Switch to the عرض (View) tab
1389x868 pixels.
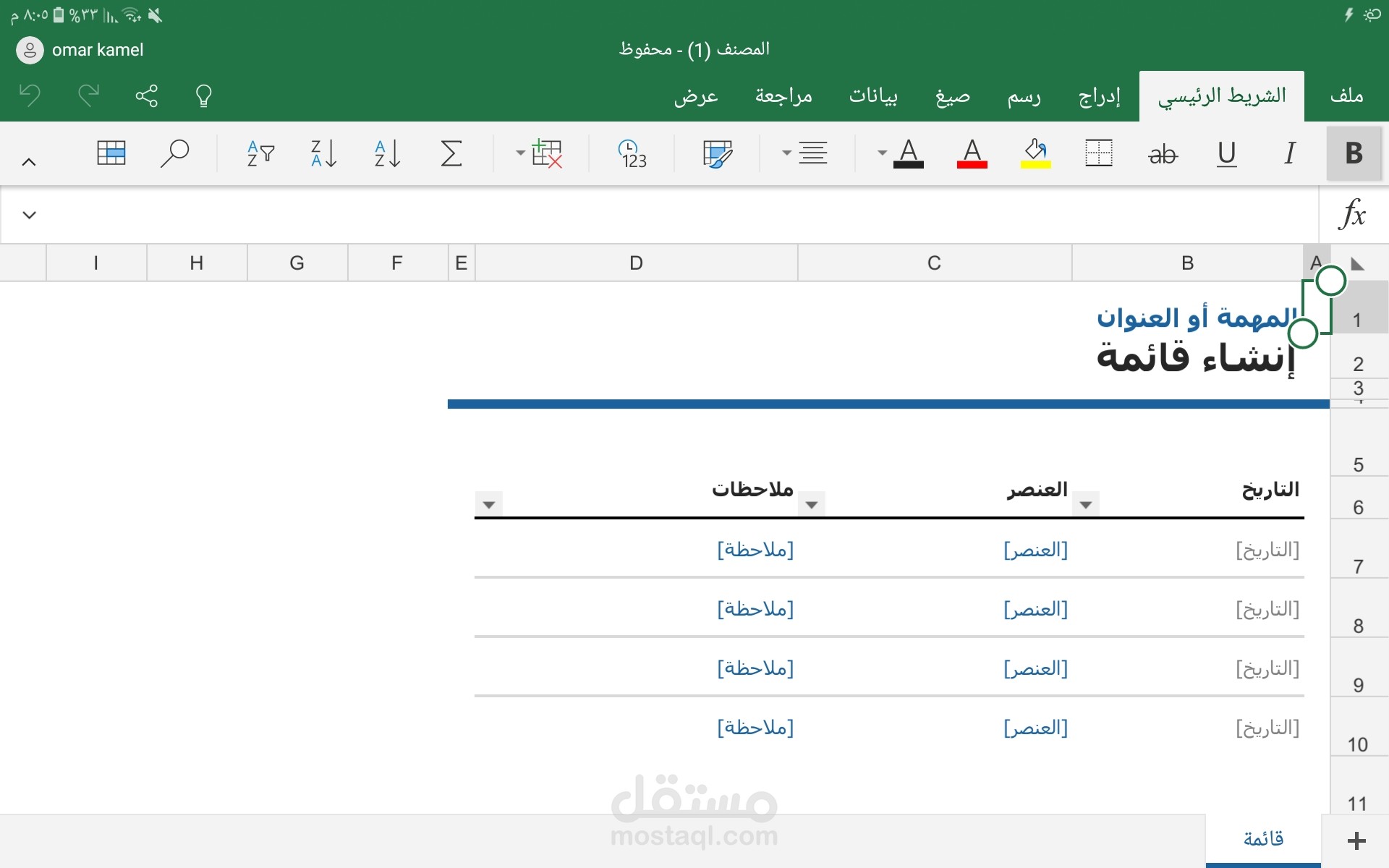[696, 95]
